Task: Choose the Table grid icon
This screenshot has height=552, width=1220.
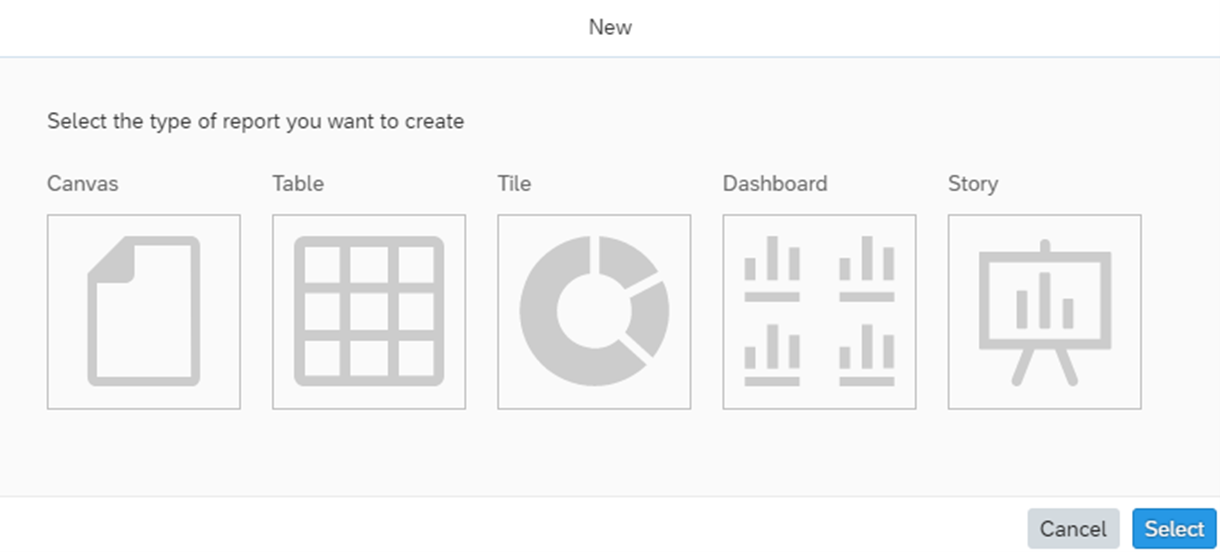Action: click(369, 311)
